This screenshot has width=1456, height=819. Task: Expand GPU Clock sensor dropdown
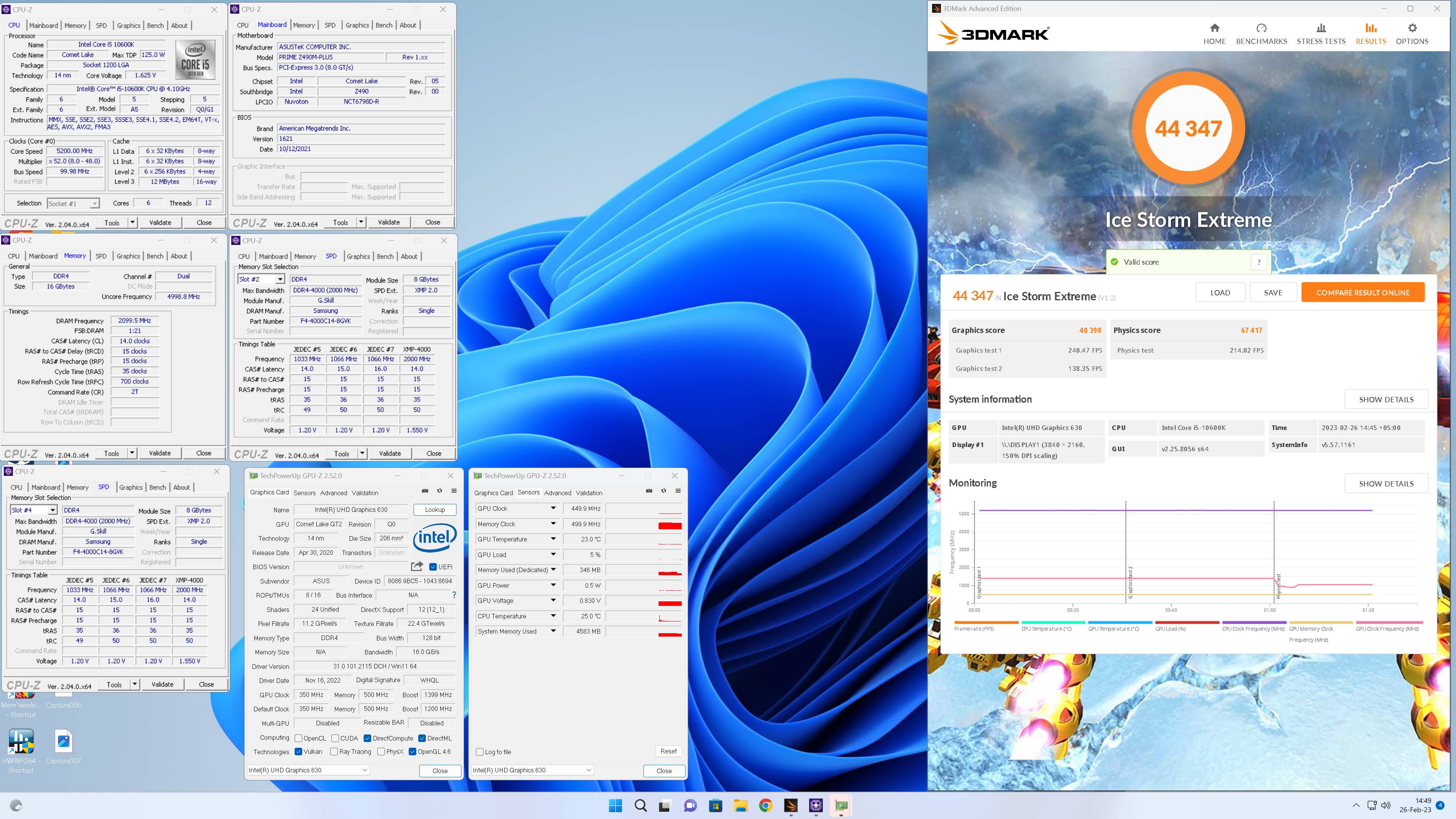coord(553,508)
